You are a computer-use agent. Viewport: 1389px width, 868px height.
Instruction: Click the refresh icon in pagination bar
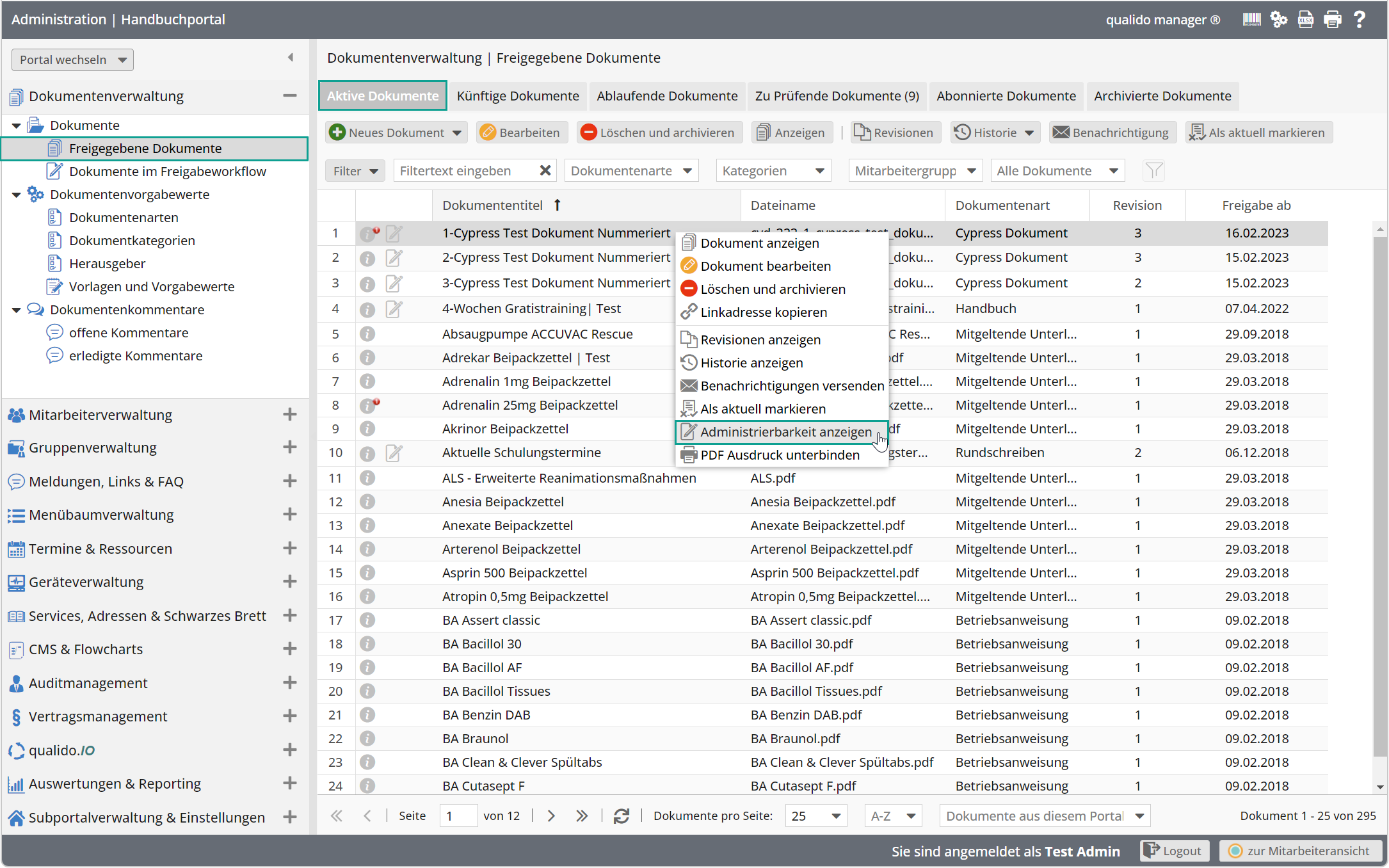(621, 816)
